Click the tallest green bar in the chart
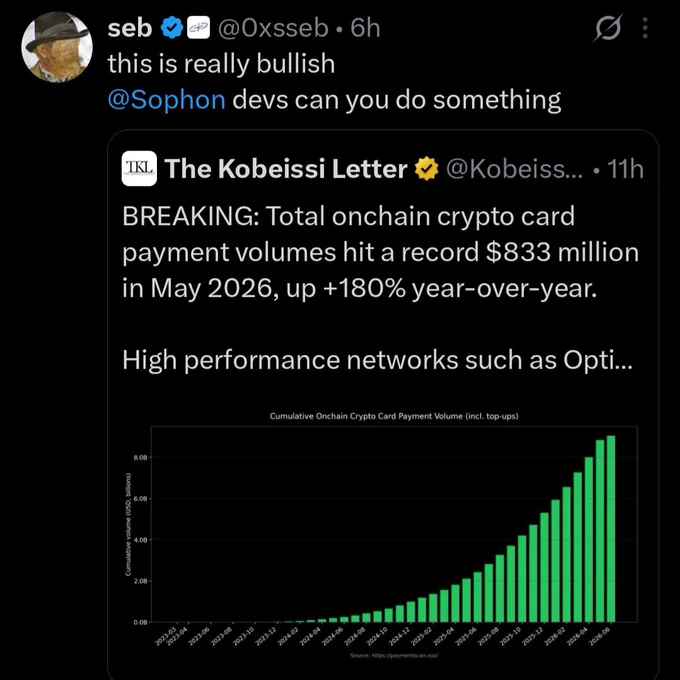The height and width of the screenshot is (680, 680). point(611,529)
